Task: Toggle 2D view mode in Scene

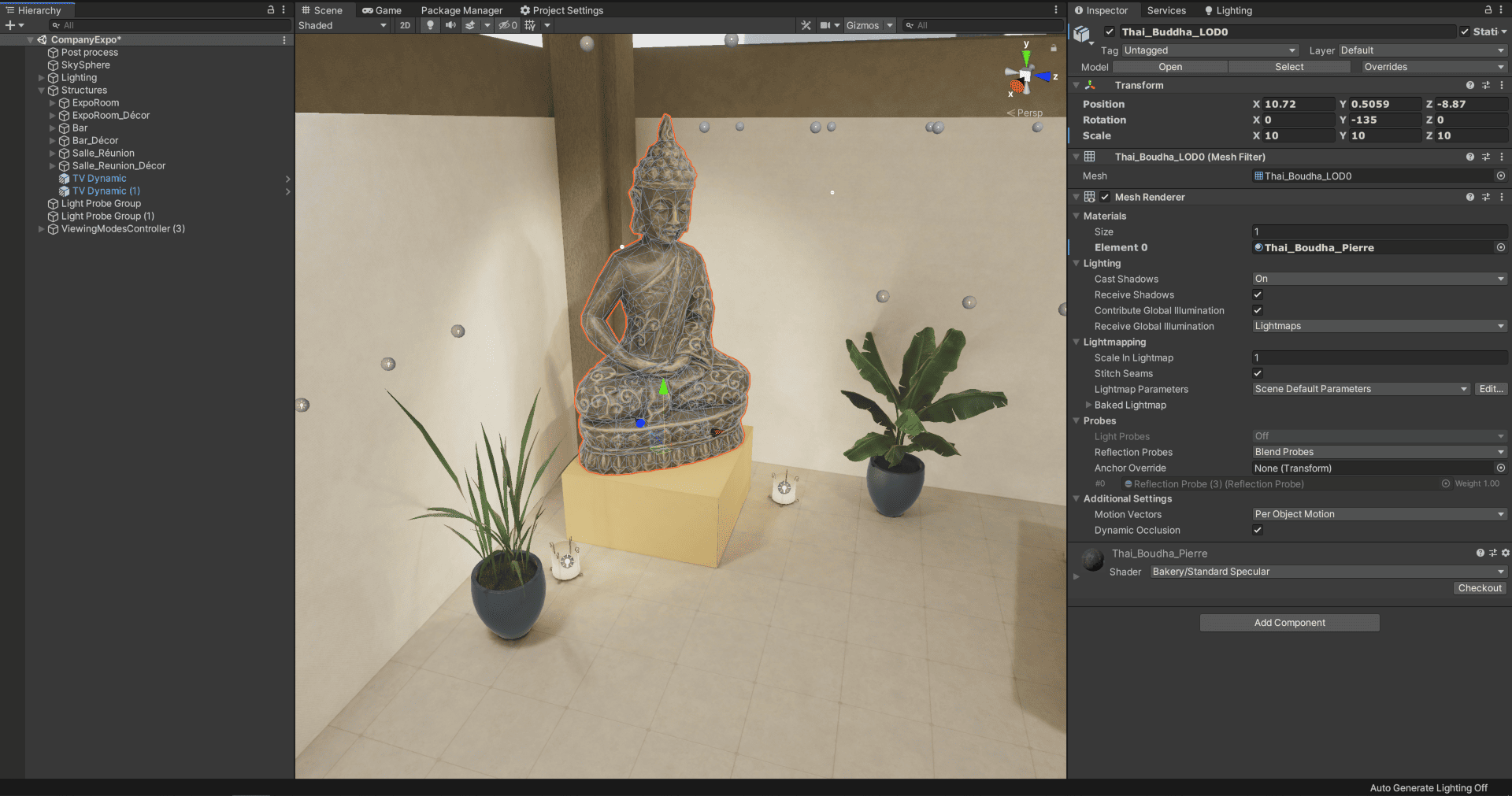Action: (405, 25)
